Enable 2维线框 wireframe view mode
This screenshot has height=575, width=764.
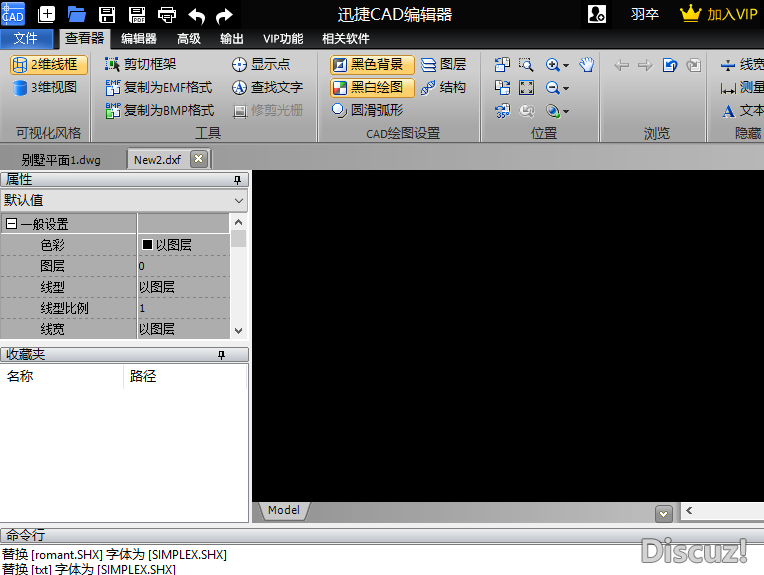(46, 65)
